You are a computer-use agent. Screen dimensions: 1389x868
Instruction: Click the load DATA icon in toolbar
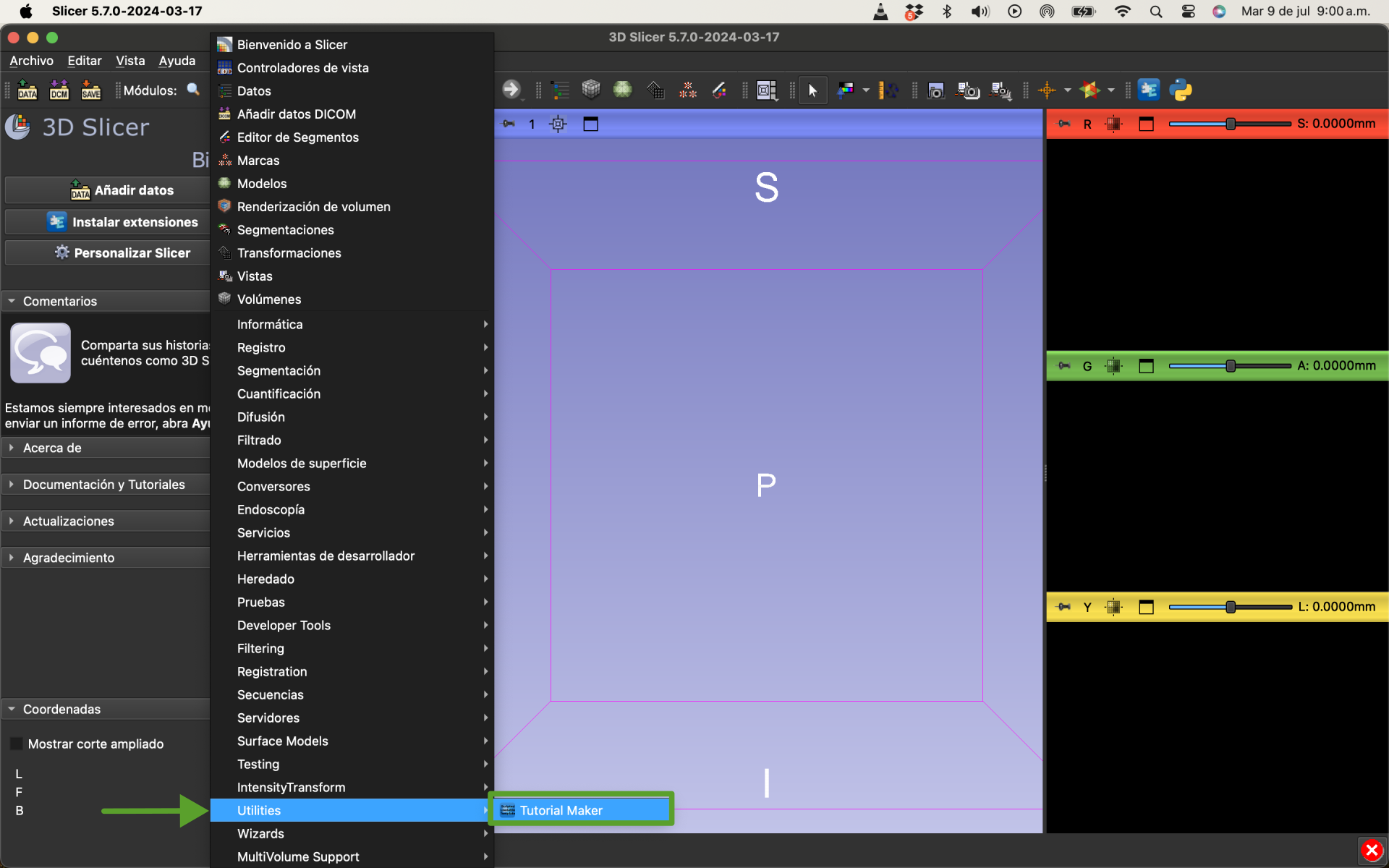[x=27, y=90]
